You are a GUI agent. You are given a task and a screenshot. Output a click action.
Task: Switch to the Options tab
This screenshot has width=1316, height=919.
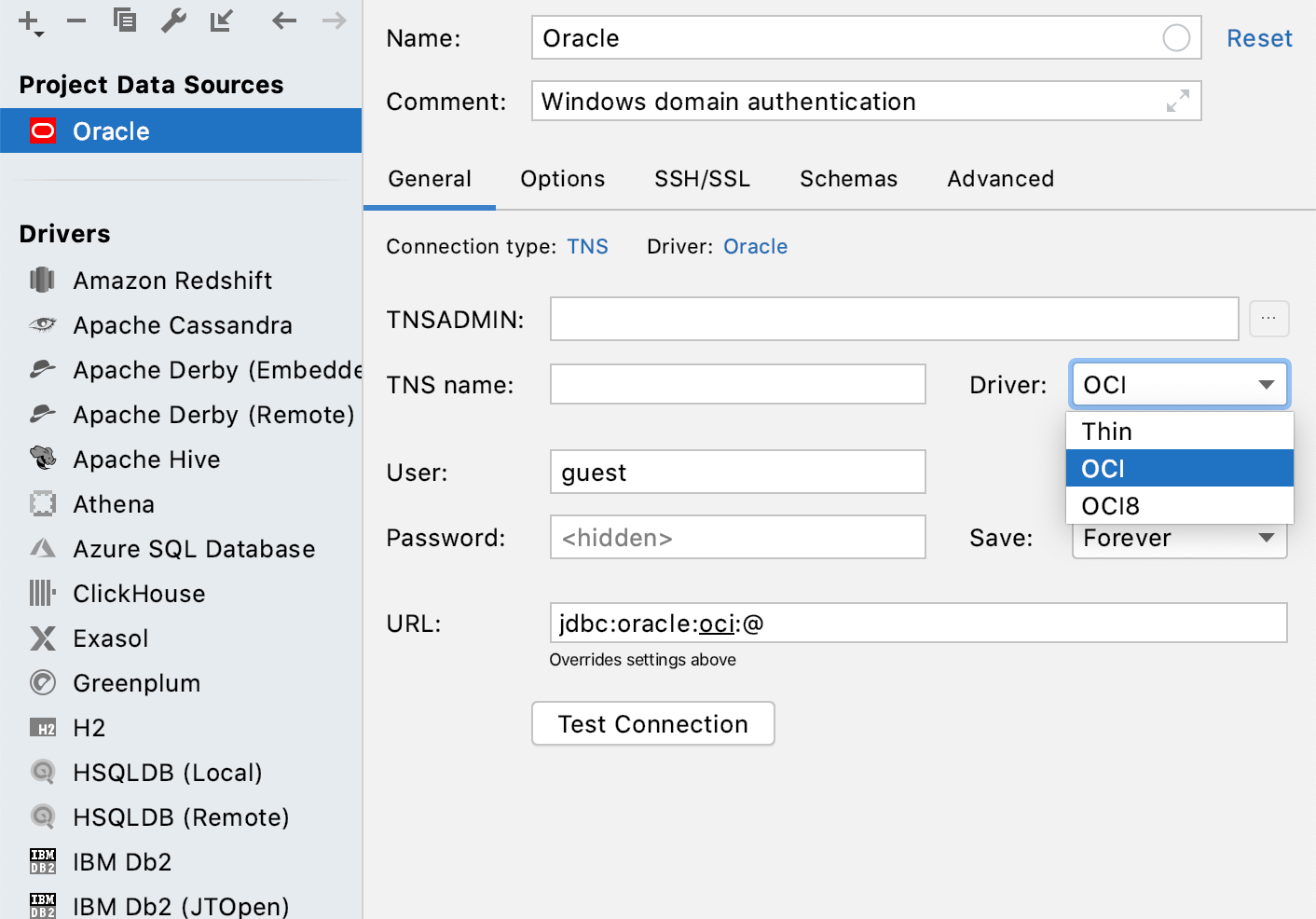[x=563, y=178]
